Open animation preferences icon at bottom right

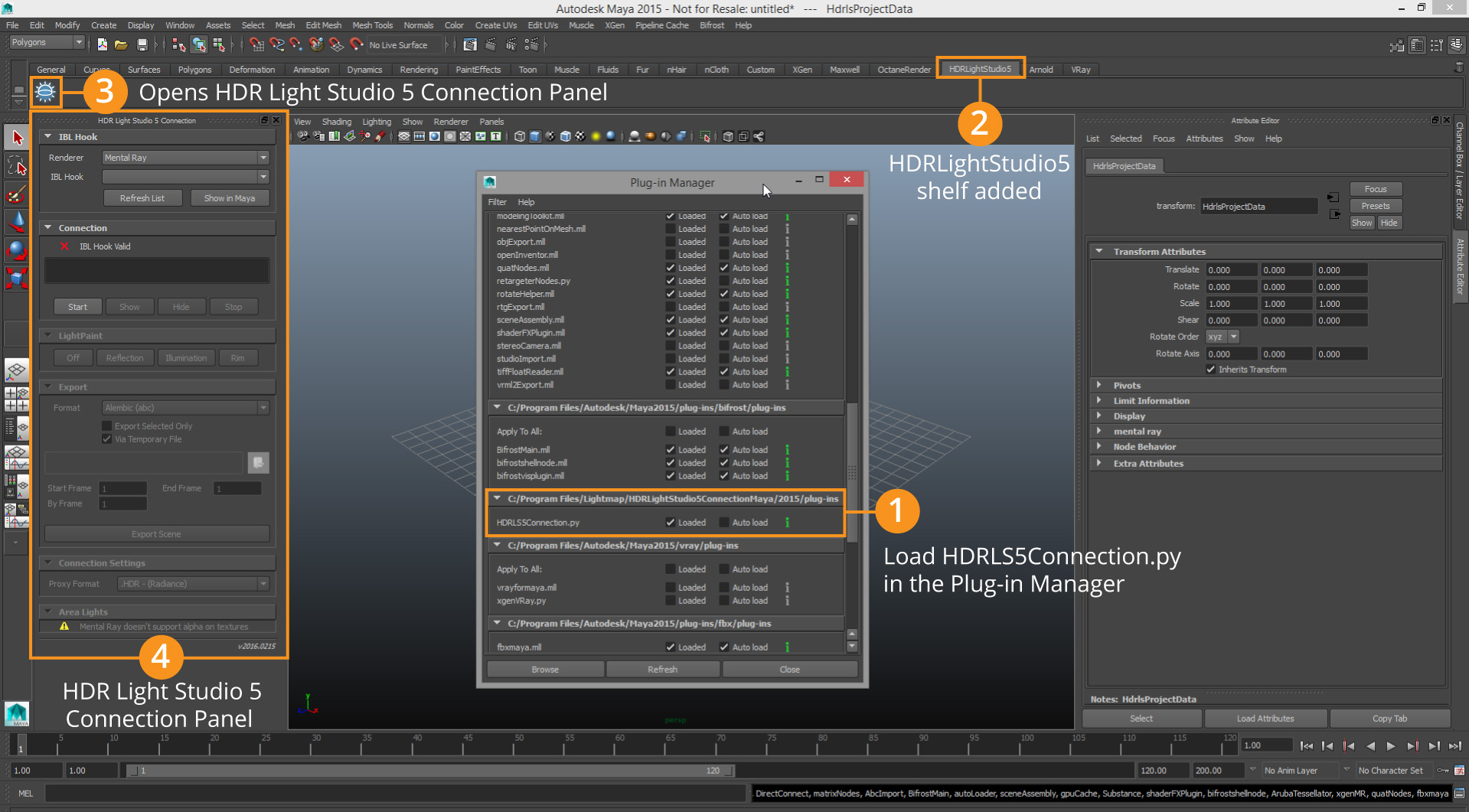coord(1460,771)
